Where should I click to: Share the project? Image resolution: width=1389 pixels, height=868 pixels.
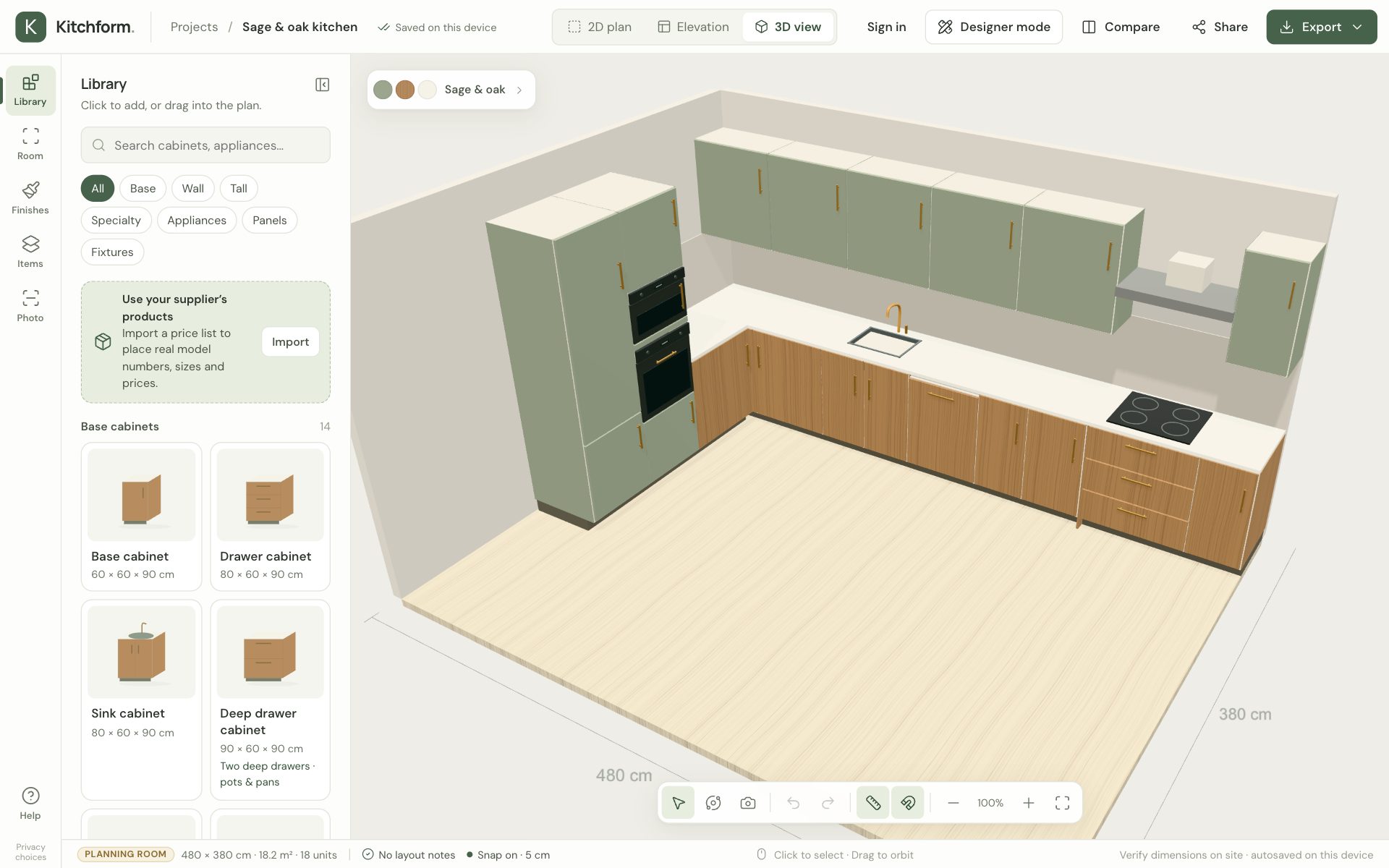1220,27
